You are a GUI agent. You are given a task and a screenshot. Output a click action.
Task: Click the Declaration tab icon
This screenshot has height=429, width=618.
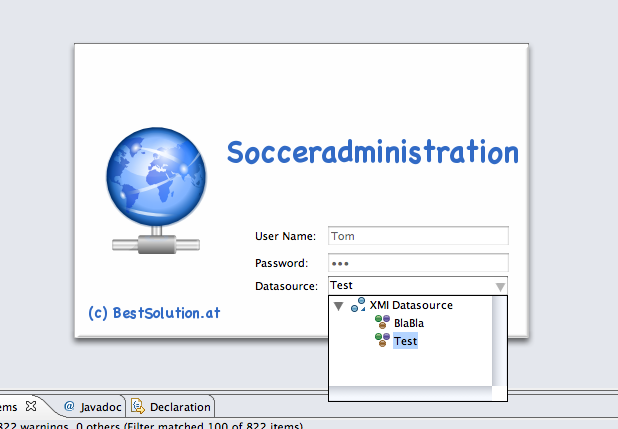[x=138, y=406]
